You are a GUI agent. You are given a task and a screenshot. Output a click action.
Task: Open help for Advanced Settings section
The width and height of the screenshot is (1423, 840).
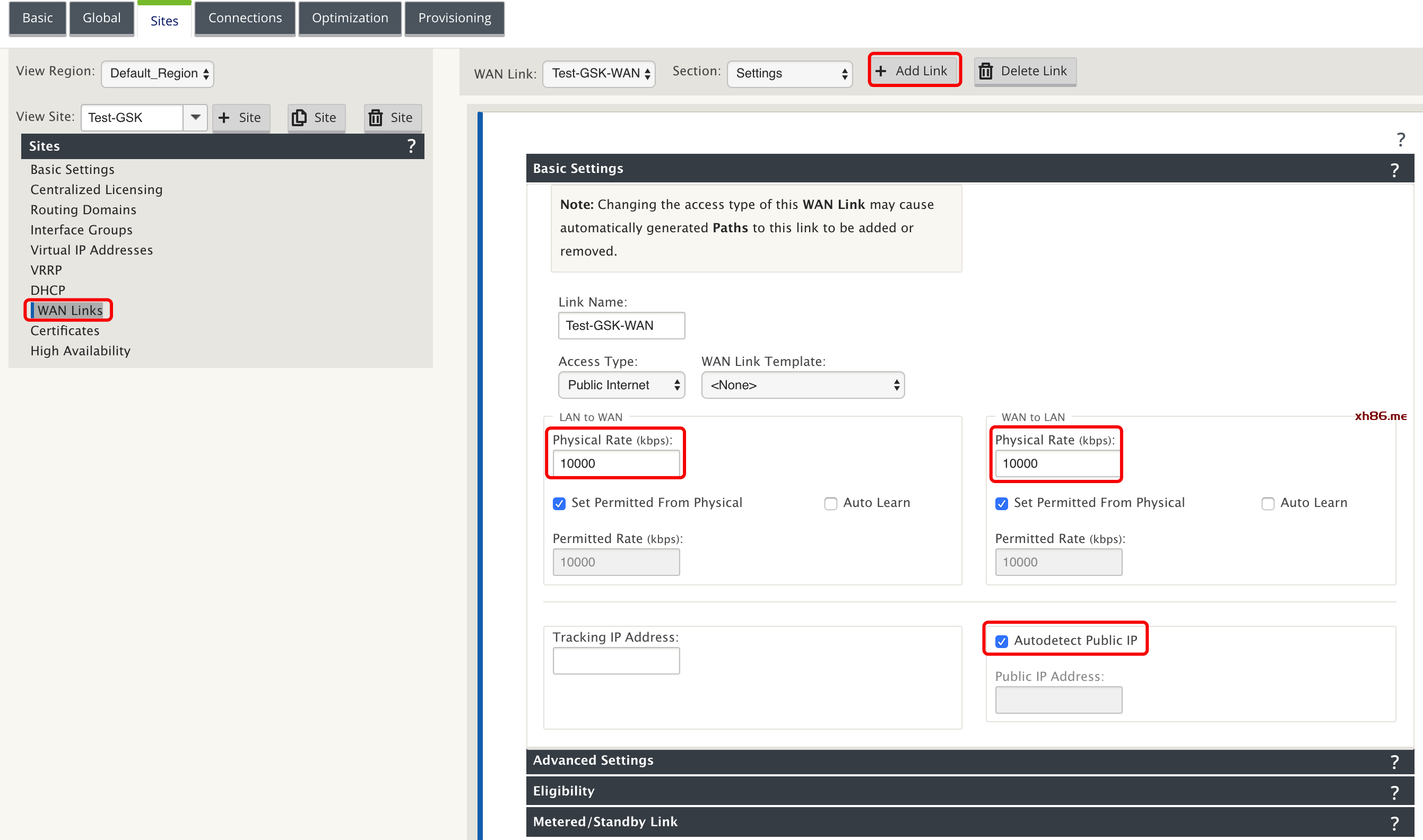point(1395,762)
